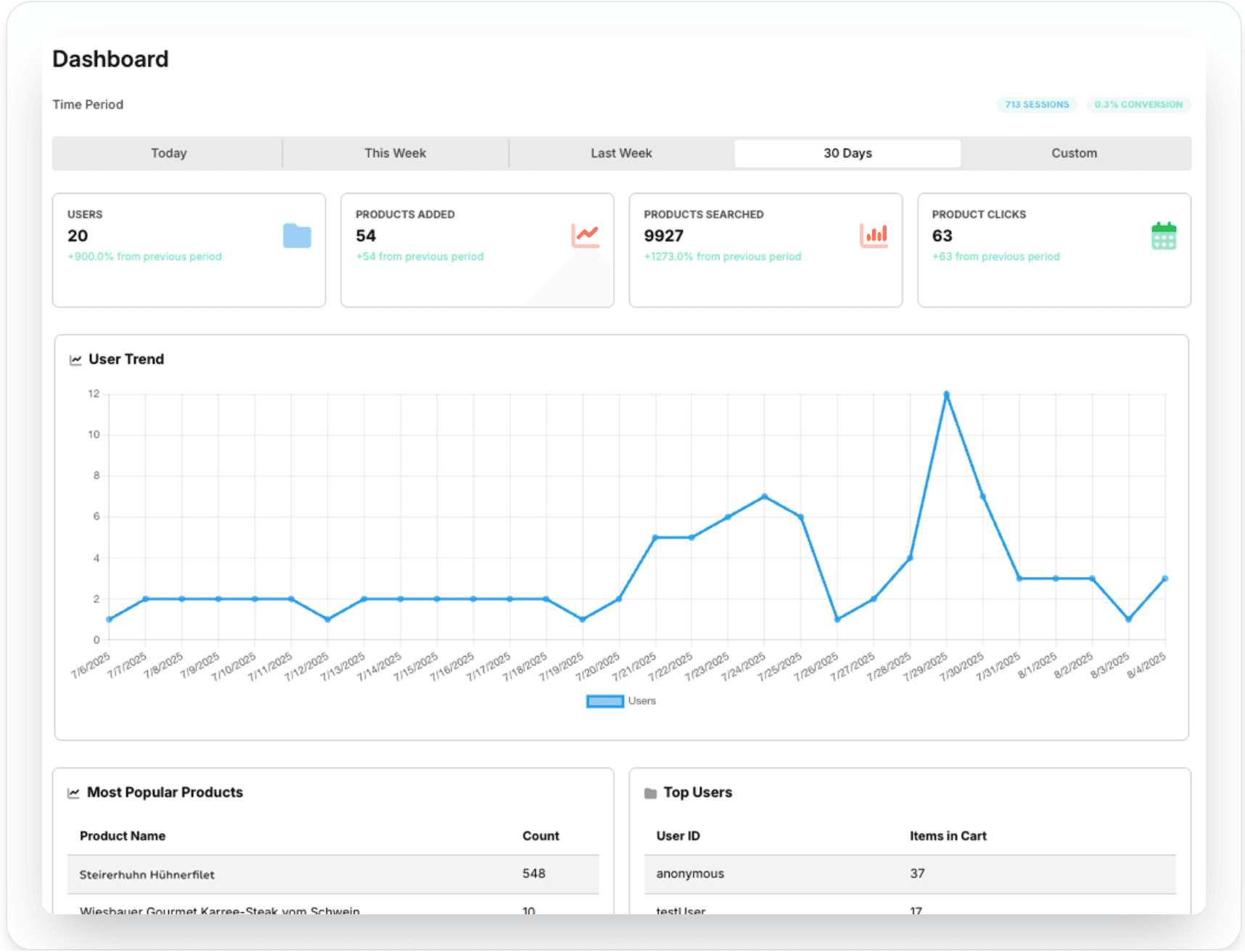Click the 9927 products searched value

[x=664, y=236]
